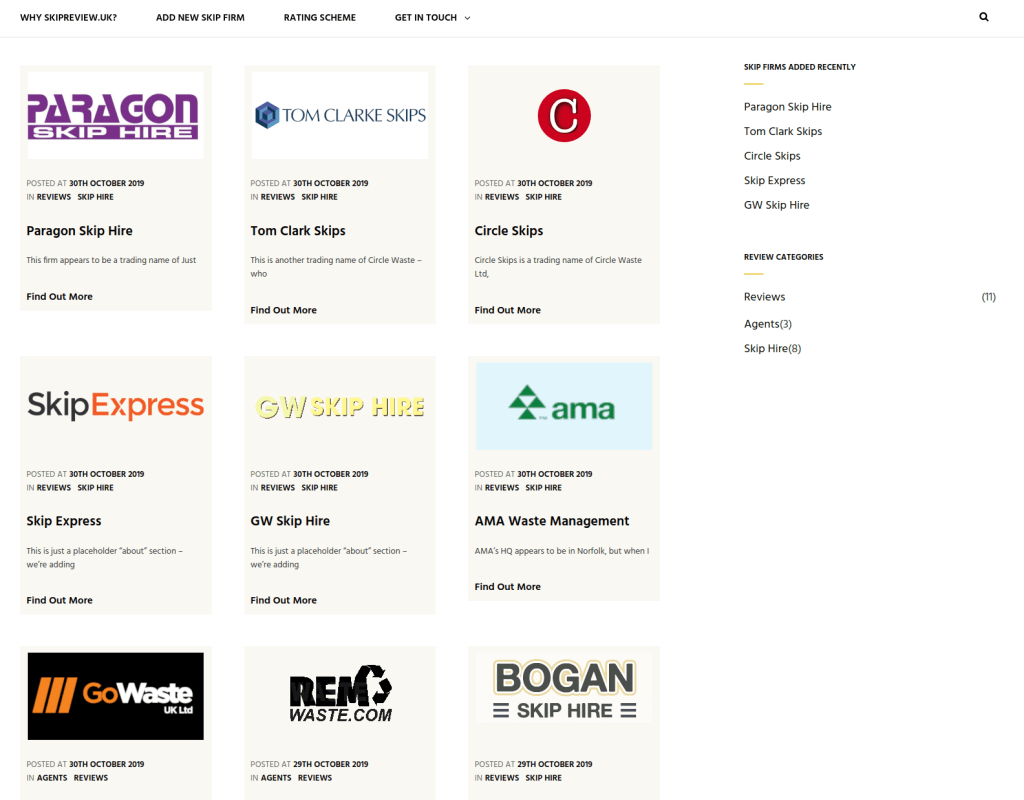Click the Bogan Skip Hire logo
1024x800 pixels.
[564, 689]
